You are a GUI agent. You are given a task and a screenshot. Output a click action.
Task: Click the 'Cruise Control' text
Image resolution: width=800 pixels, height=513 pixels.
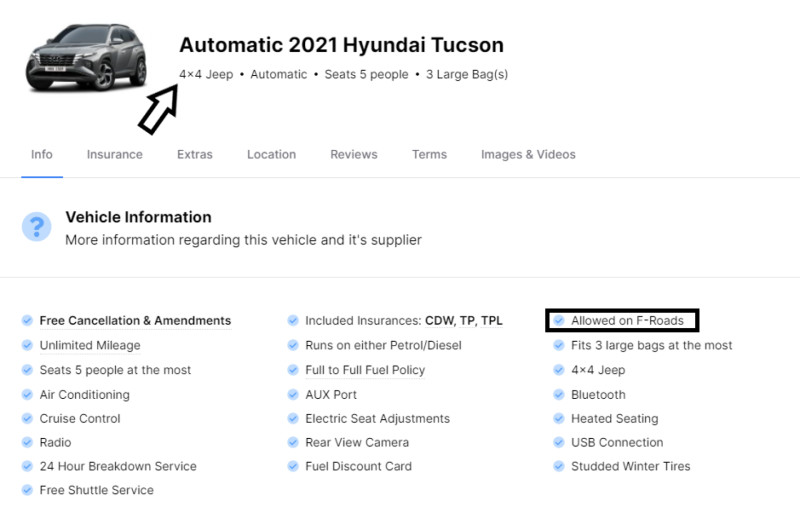80,419
